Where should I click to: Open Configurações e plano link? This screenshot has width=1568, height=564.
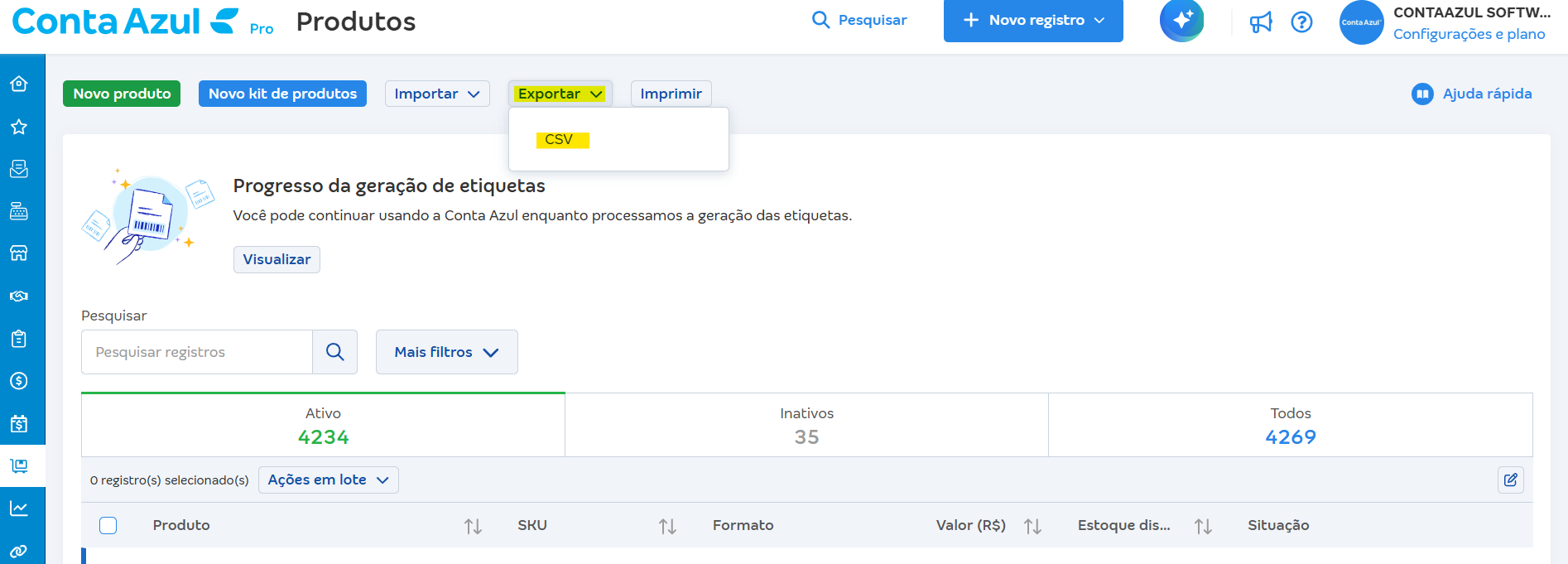(1469, 34)
